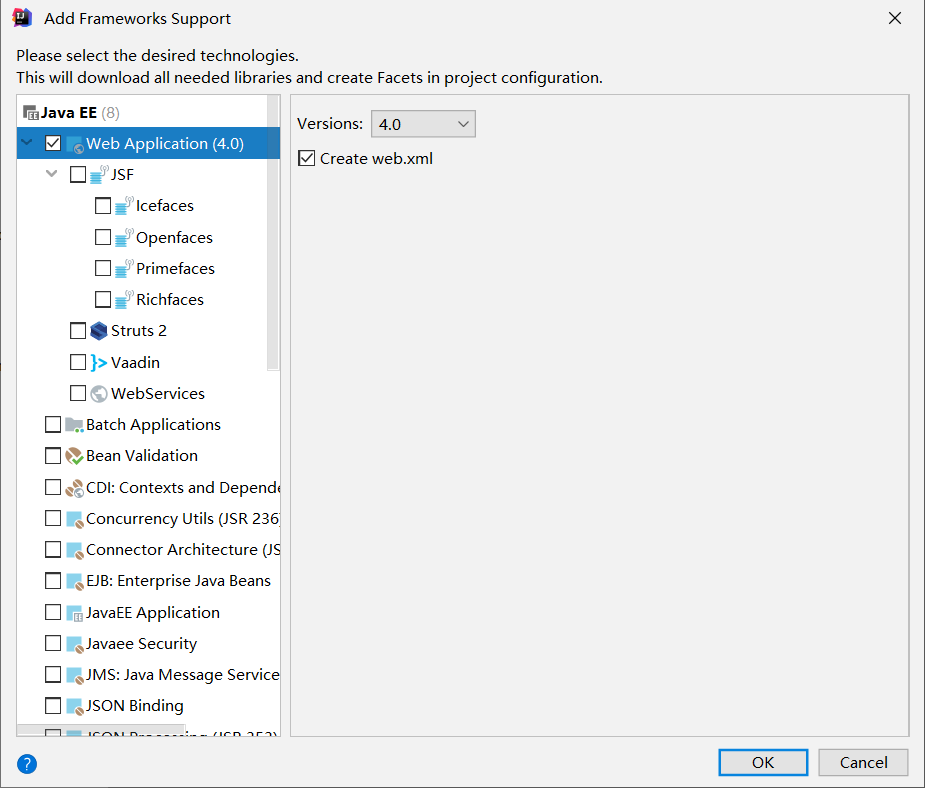This screenshot has width=925, height=788.
Task: Click the EJB Enterprise Java Beans icon
Action: click(x=74, y=582)
